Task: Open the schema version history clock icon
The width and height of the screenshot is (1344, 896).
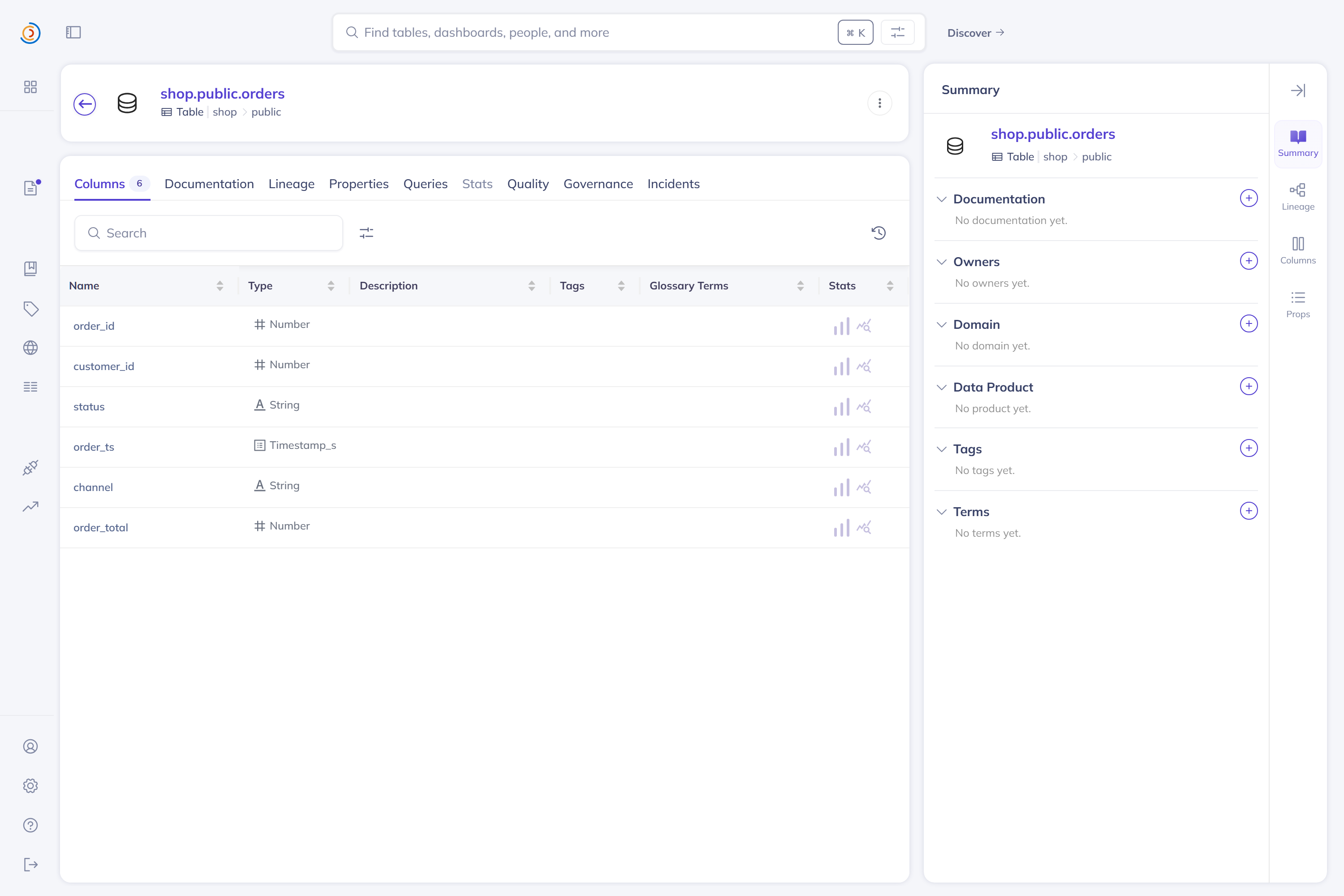Action: tap(879, 233)
